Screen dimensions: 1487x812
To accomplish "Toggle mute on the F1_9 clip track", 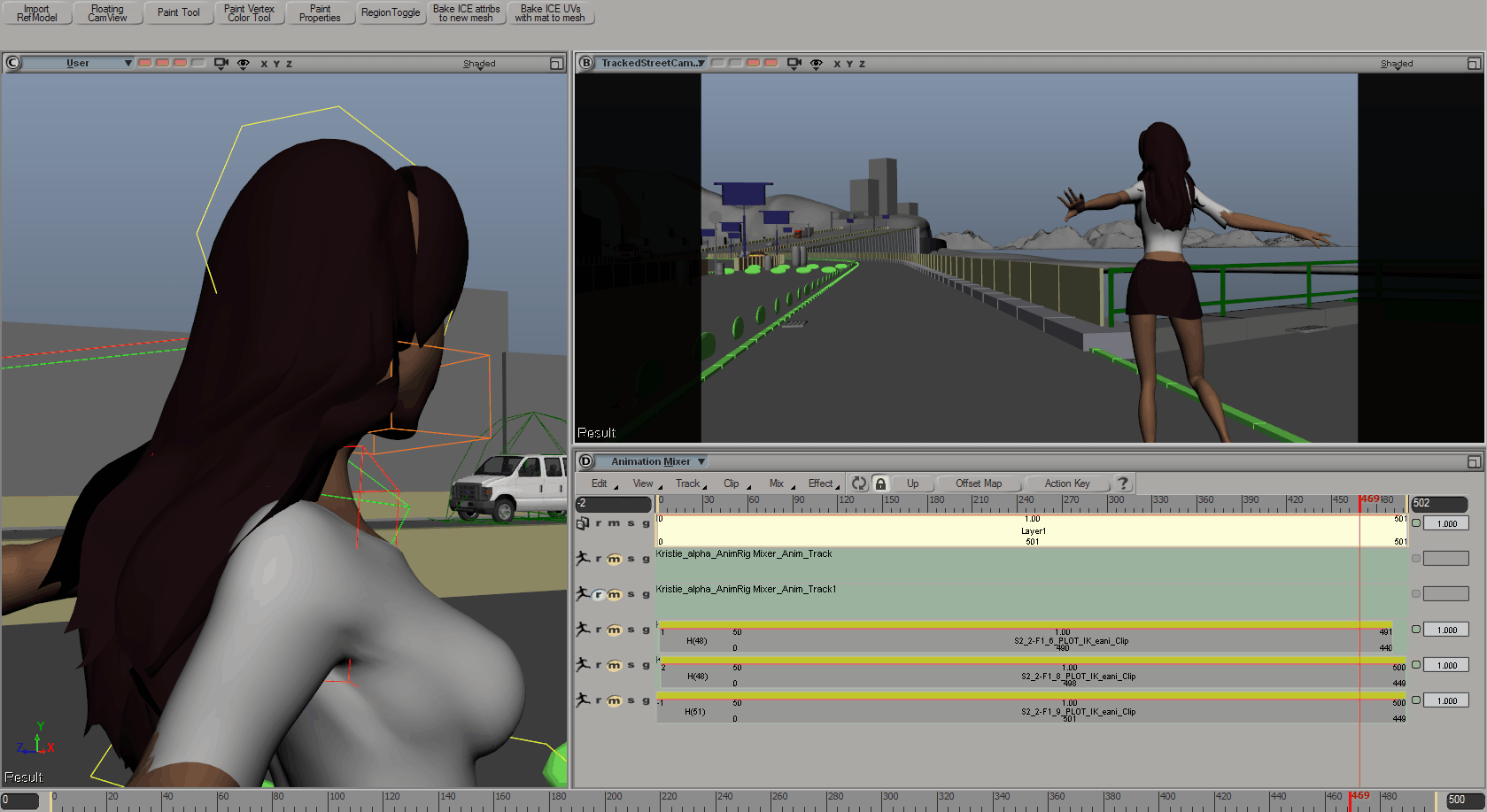I will [x=614, y=700].
